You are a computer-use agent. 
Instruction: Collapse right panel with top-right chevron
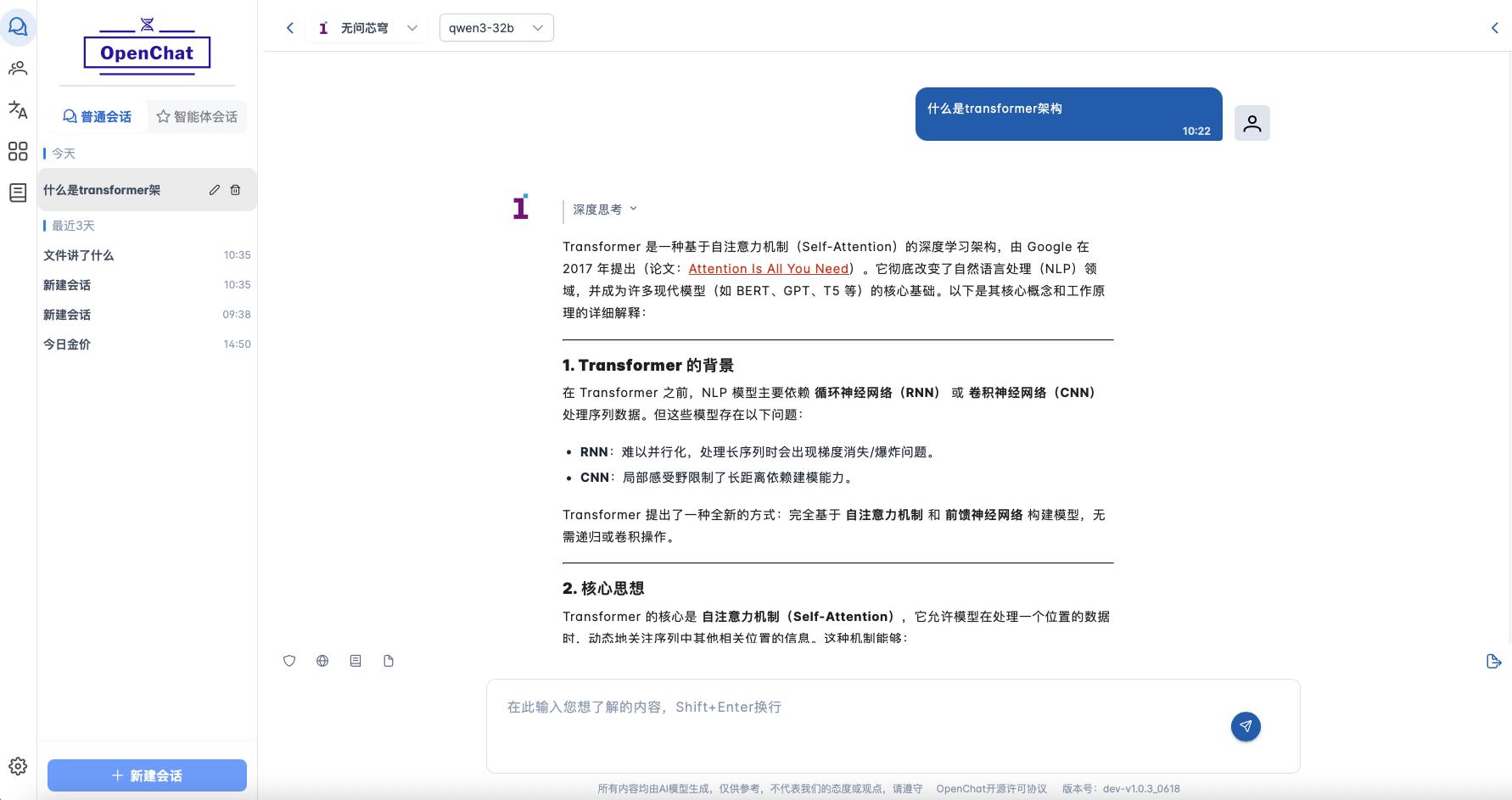coord(1495,28)
